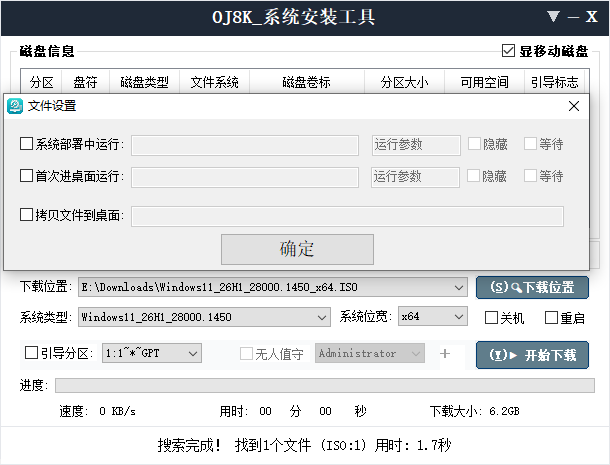Image resolution: width=610 pixels, height=465 pixels.
Task: Click the 进度 progress bar
Action: click(324, 385)
